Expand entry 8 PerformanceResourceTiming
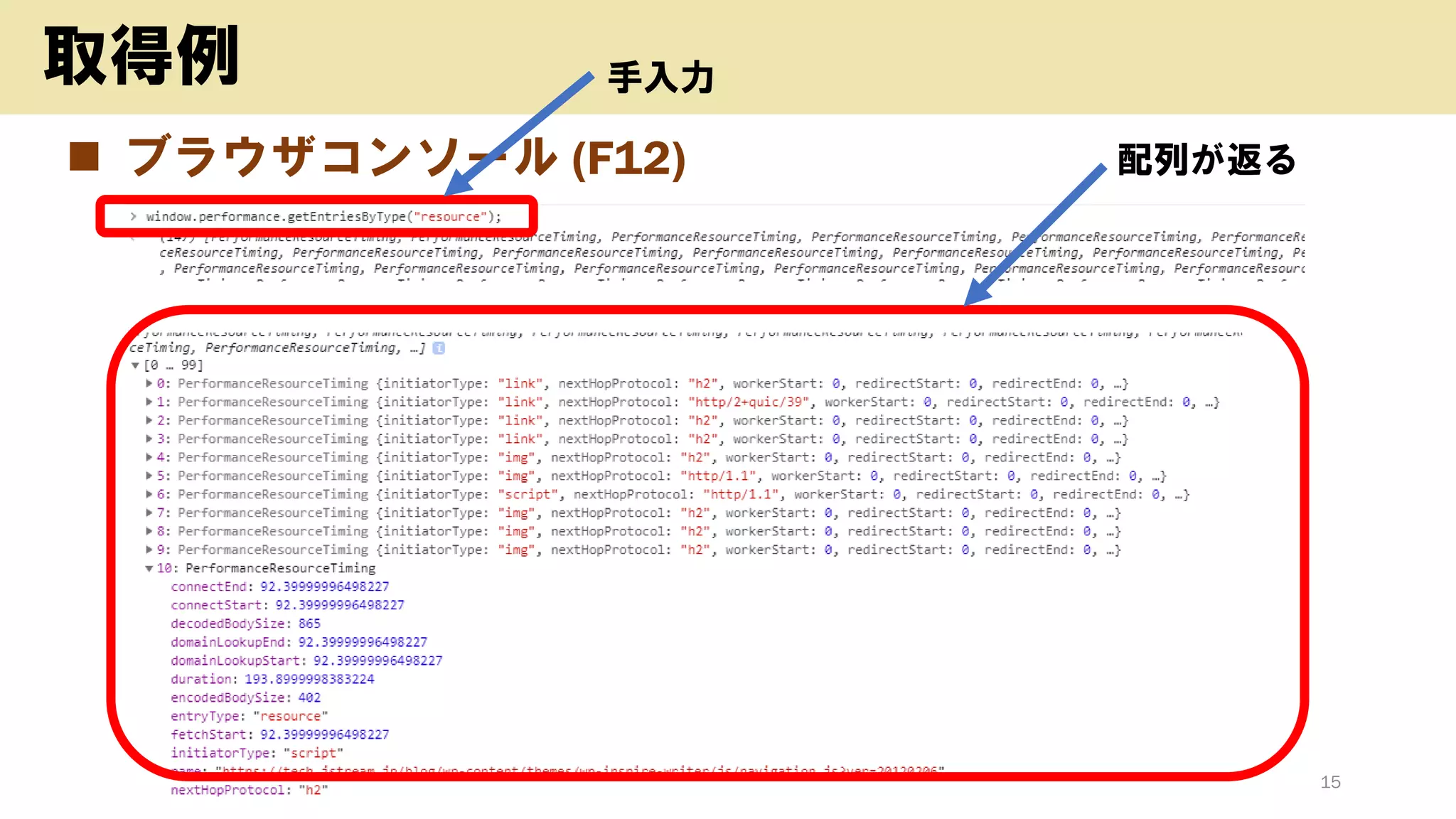 pyautogui.click(x=149, y=532)
